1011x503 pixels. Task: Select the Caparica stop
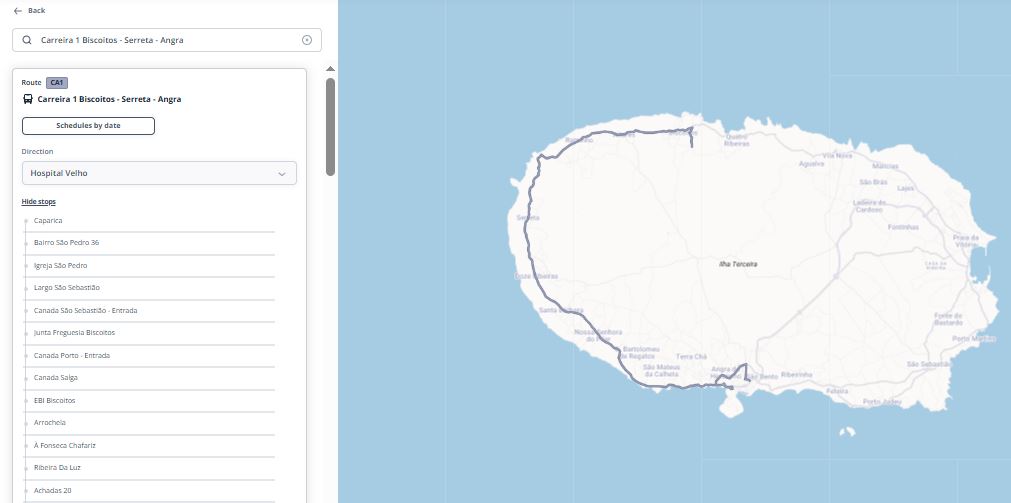point(48,220)
